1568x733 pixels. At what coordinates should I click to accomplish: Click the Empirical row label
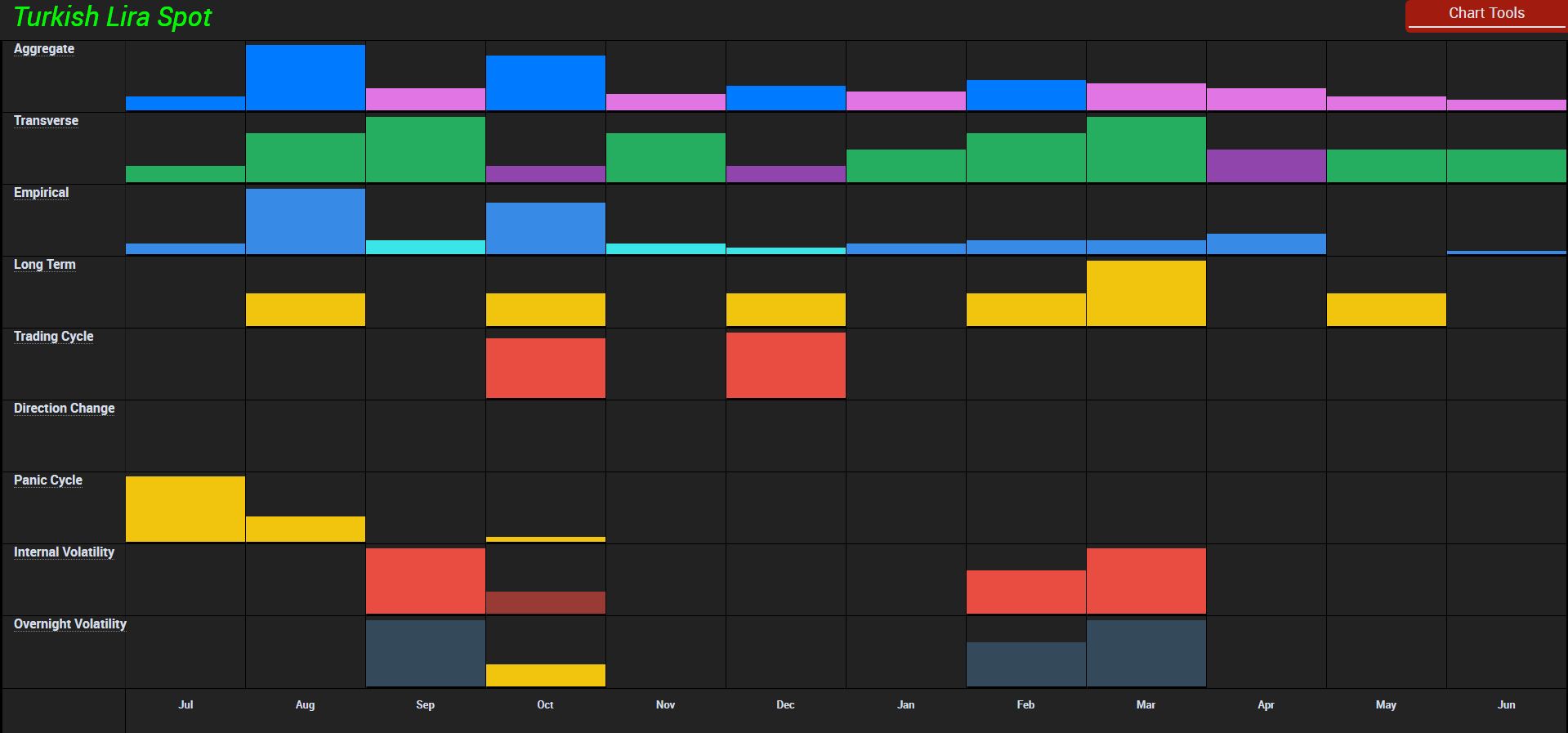point(41,193)
